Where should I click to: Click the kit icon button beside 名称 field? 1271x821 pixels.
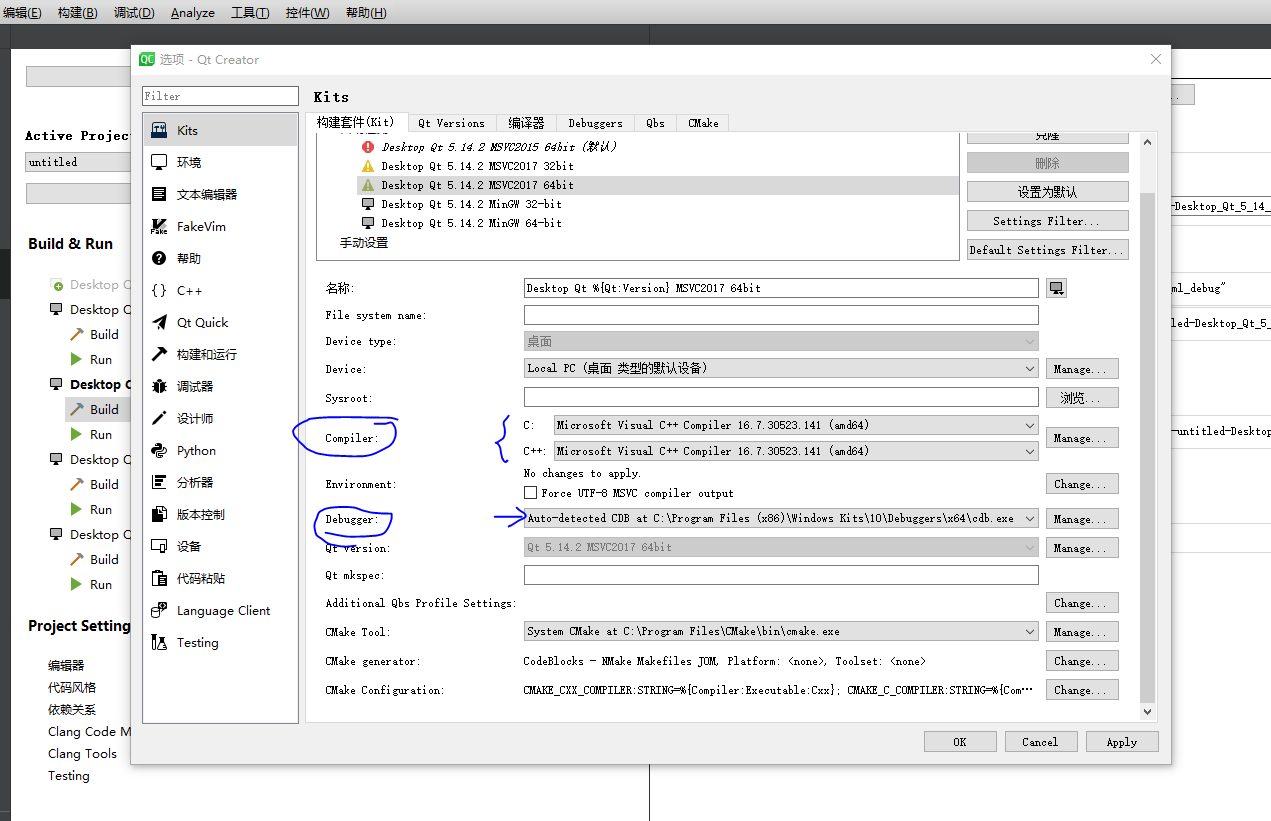1057,288
